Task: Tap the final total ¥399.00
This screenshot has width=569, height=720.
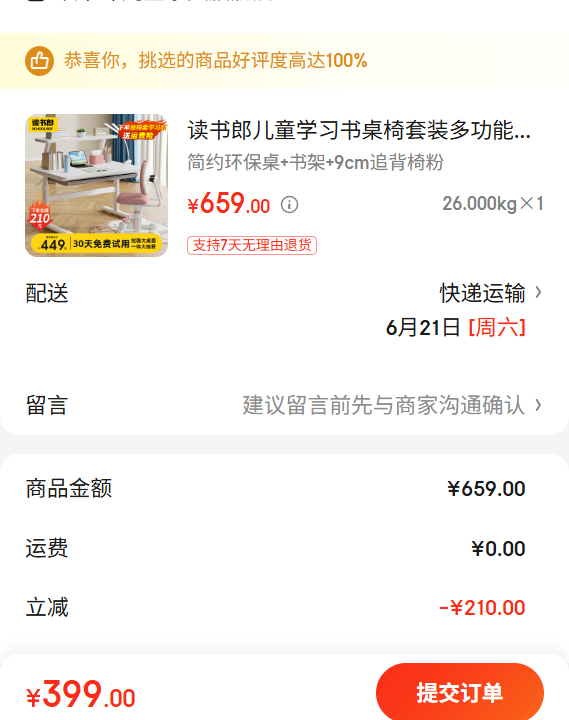Action: (81, 694)
